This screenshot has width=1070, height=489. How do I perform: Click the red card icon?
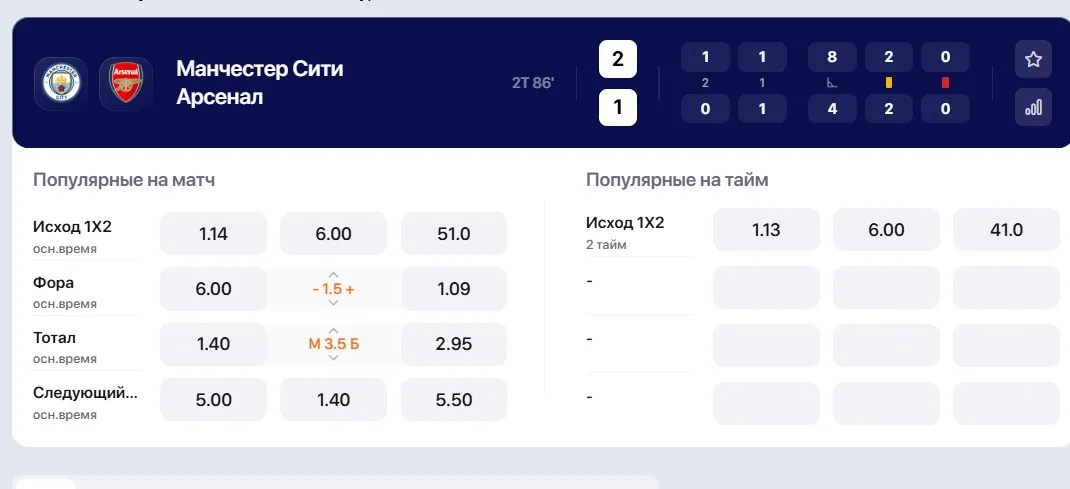click(945, 83)
